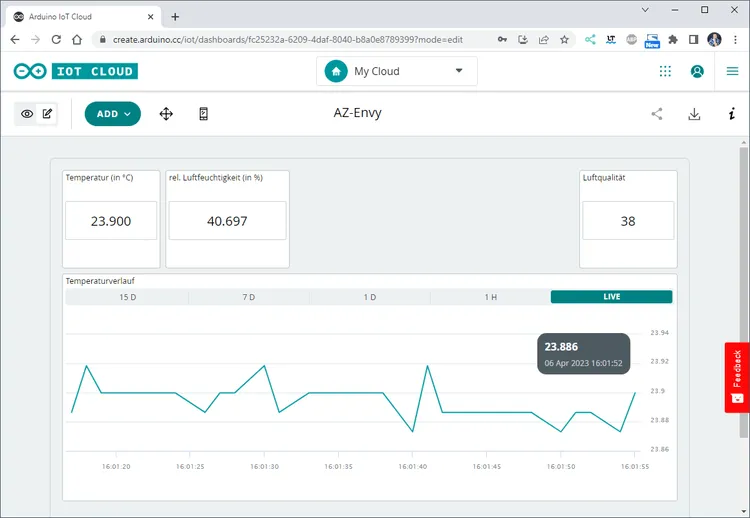Open the hamburger navigation menu

(732, 71)
